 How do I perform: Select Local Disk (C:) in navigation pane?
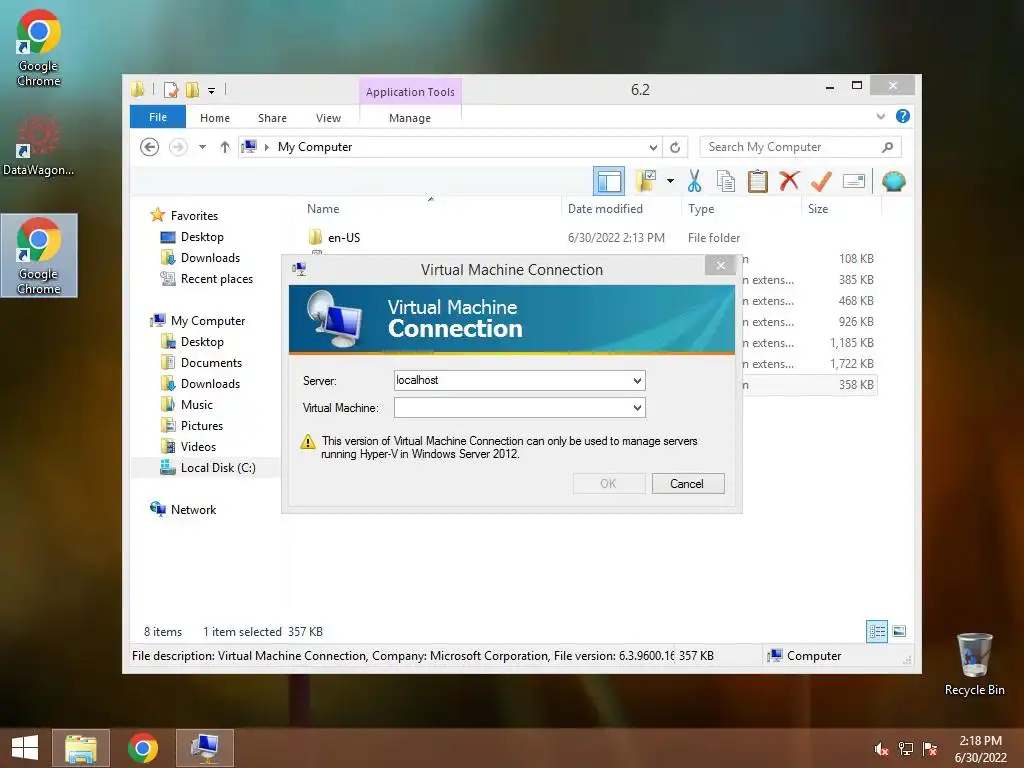point(217,468)
